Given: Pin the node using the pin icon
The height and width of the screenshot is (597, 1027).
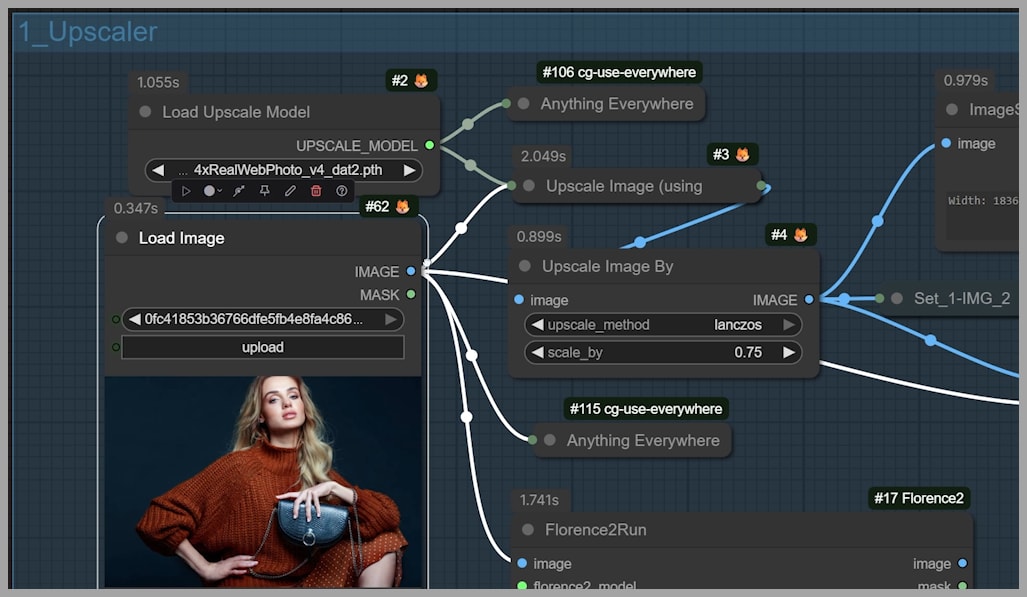Looking at the screenshot, I should (x=265, y=190).
